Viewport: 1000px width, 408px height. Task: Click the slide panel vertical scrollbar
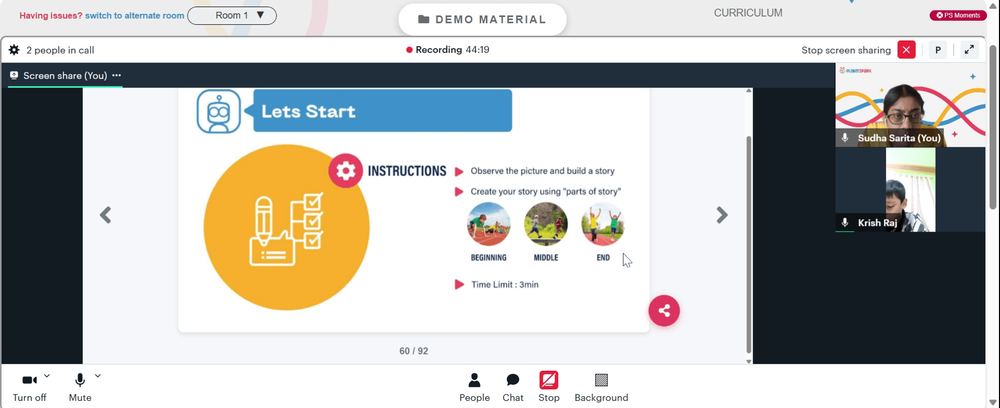click(749, 244)
